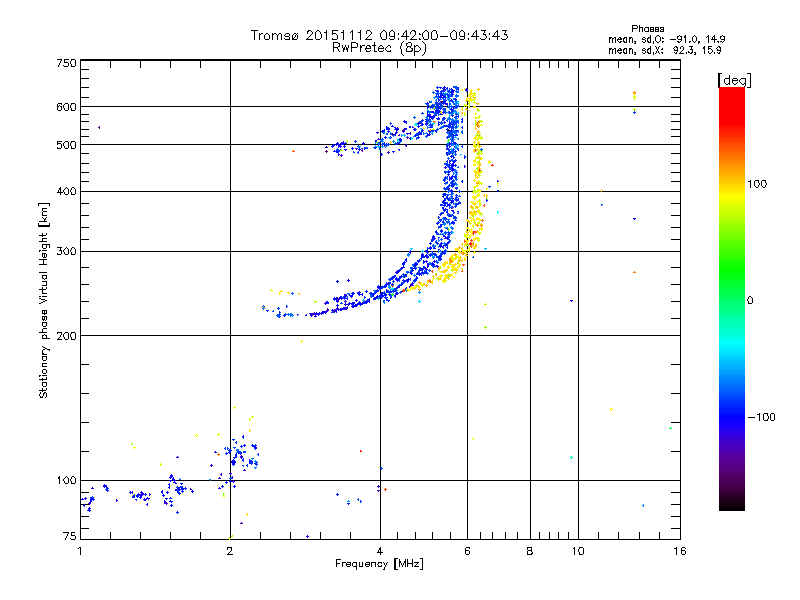Viewport: 800px width, 600px height.
Task: Click the y-axis tick label '600'
Action: click(x=66, y=107)
